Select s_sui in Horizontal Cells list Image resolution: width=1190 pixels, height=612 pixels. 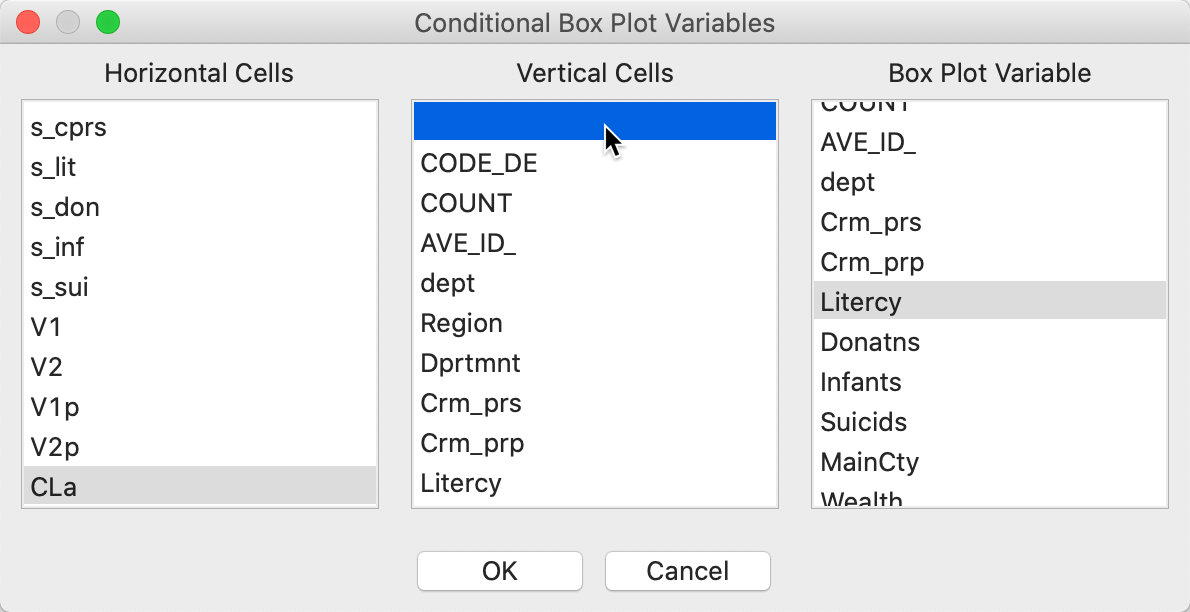point(200,288)
